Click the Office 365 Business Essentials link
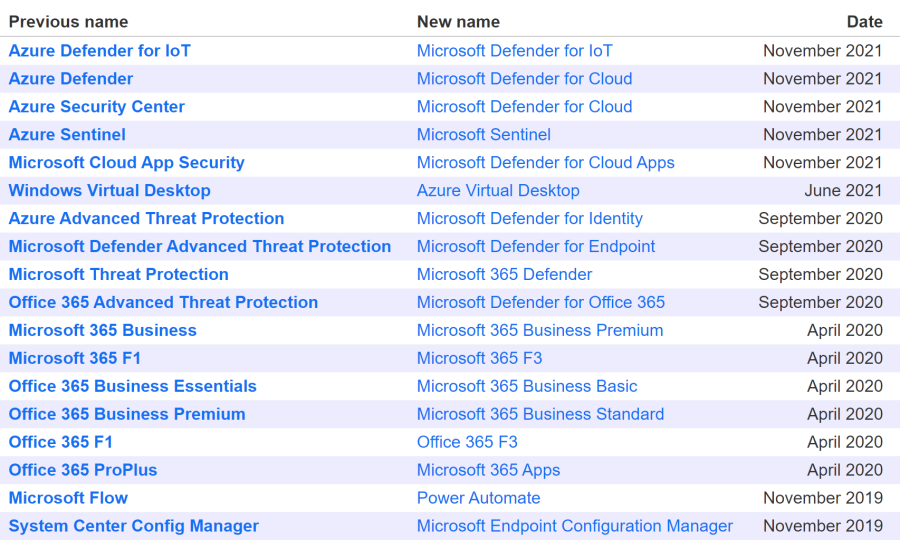Image resolution: width=900 pixels, height=540 pixels. 133,386
